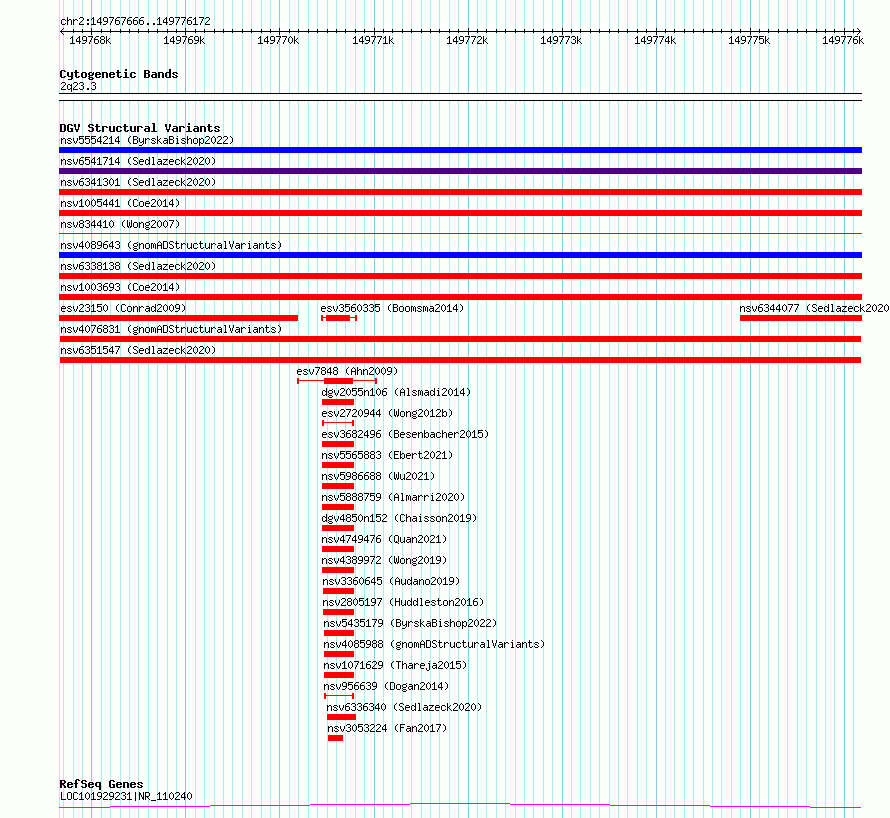Open esv3682496 (Besenbacher2015) label

click(x=405, y=434)
